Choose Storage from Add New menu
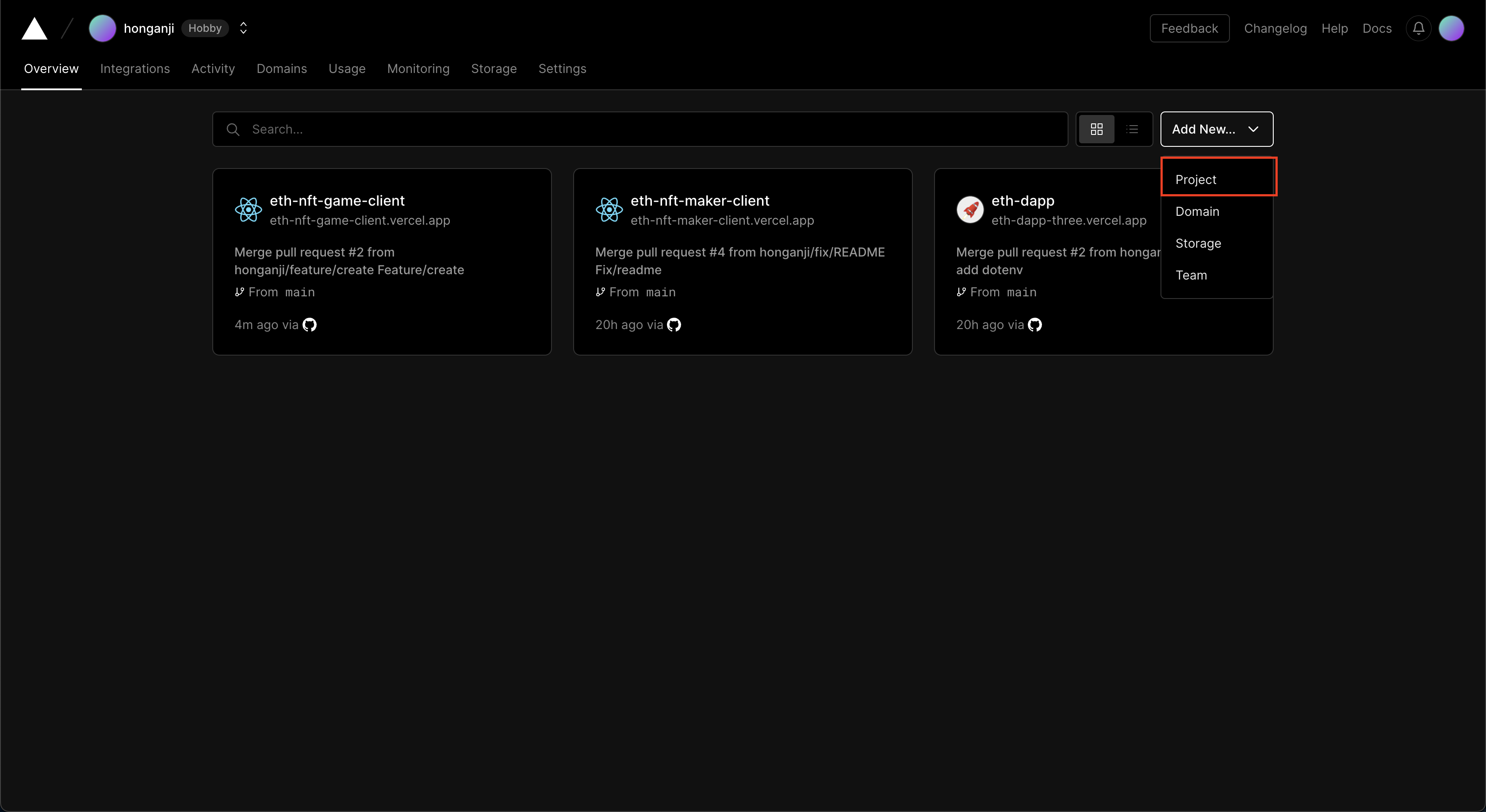 pyautogui.click(x=1217, y=243)
